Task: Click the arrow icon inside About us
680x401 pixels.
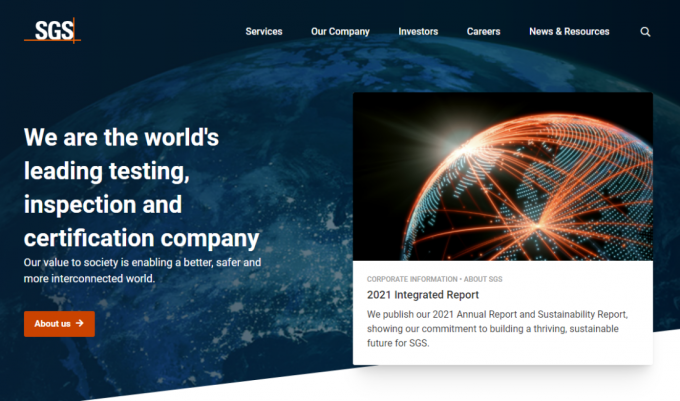Action: [80, 324]
